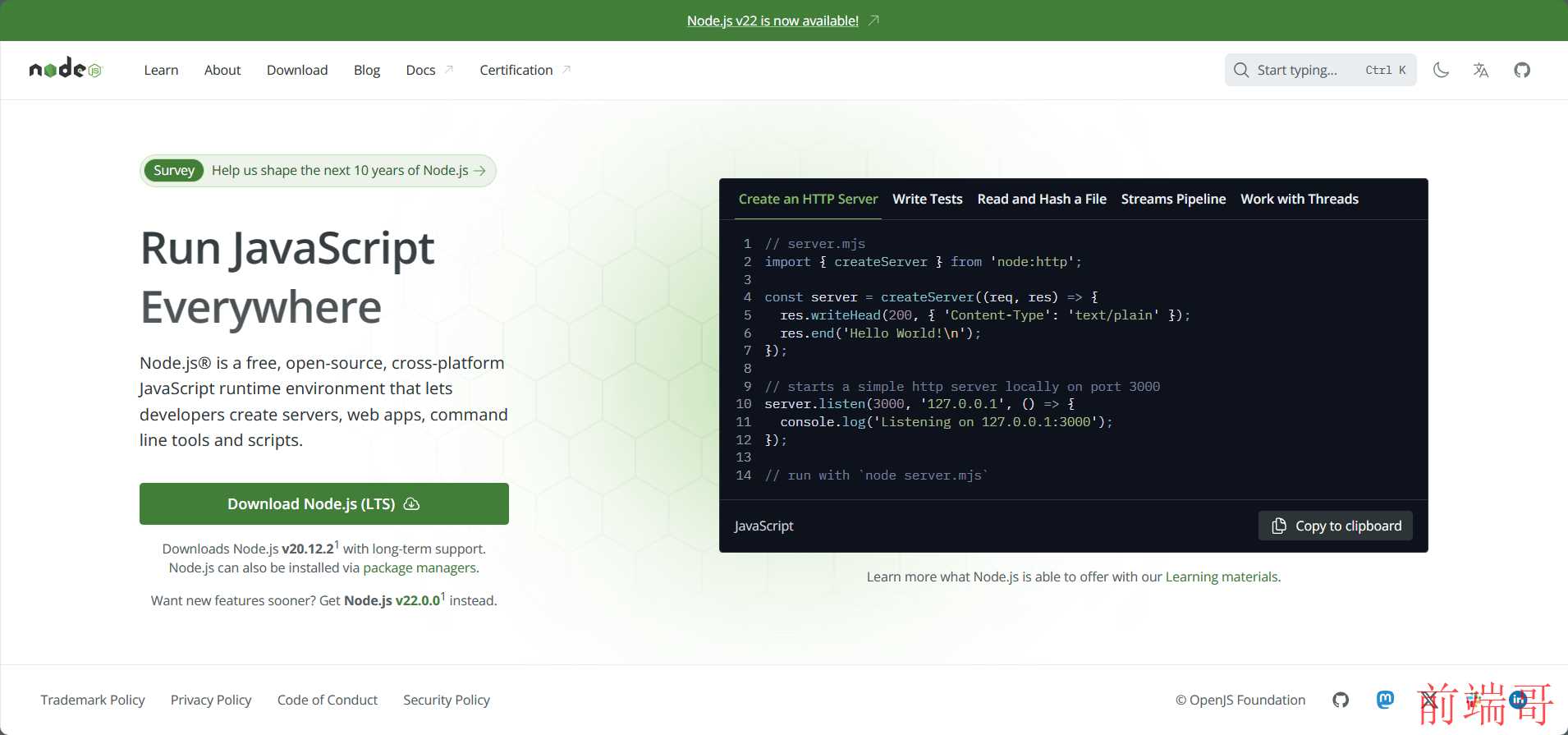Open GitHub icon in top navbar
Viewport: 1568px width, 735px height.
[1522, 70]
